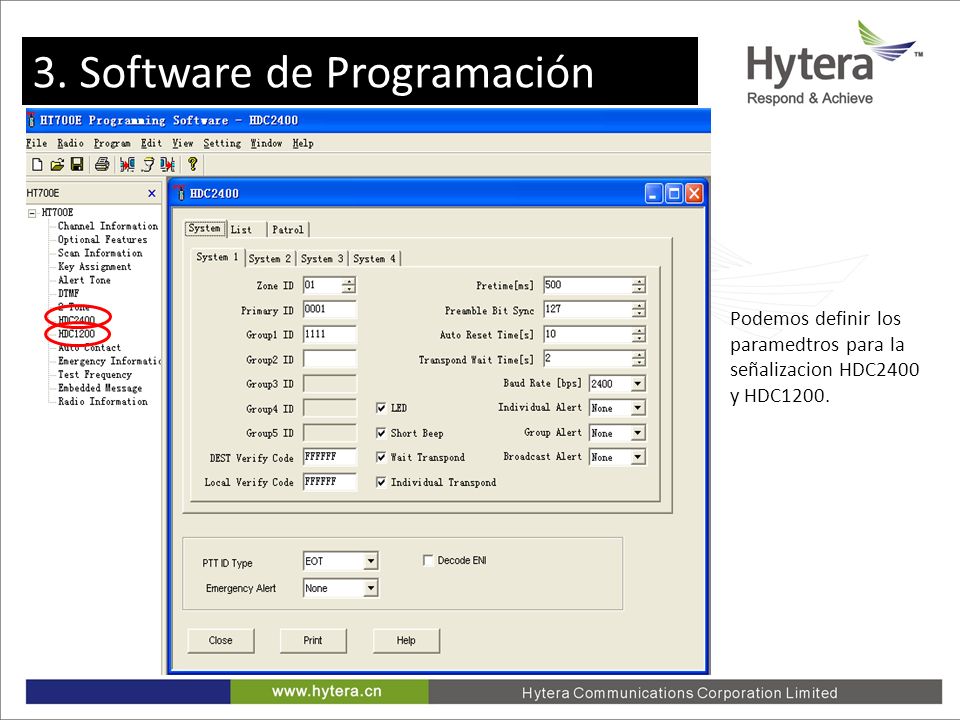Click the Pretime[ms] spinner arrows
Viewport: 960px width, 720px height.
(639, 285)
